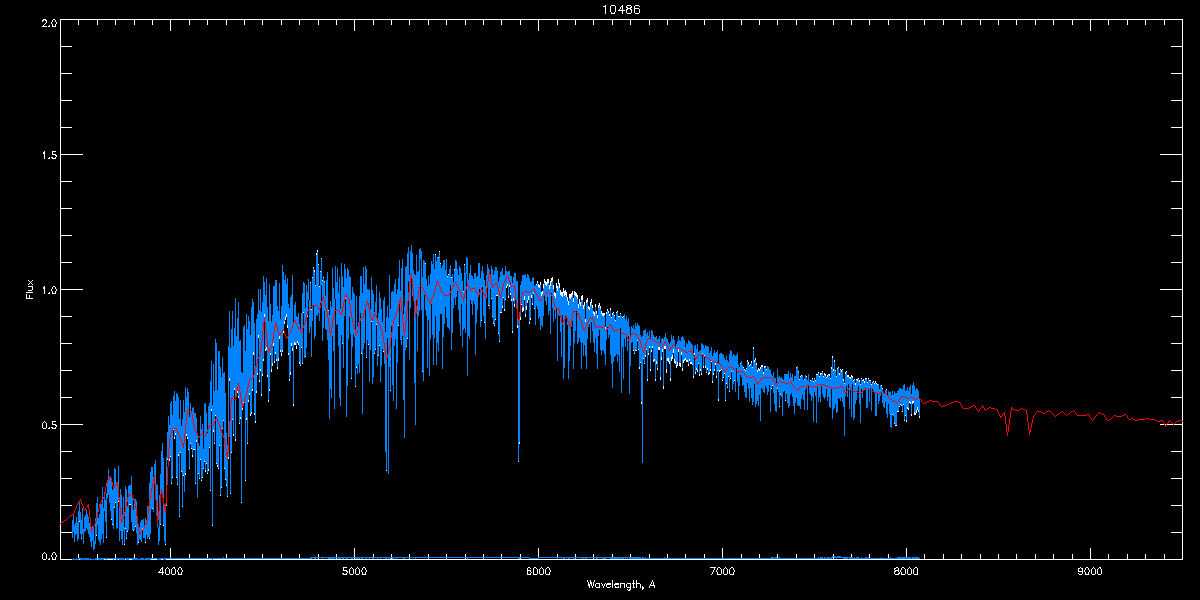The height and width of the screenshot is (600, 1200).
Task: Click the second red model dip near 8660 Å
Action: click(1029, 431)
